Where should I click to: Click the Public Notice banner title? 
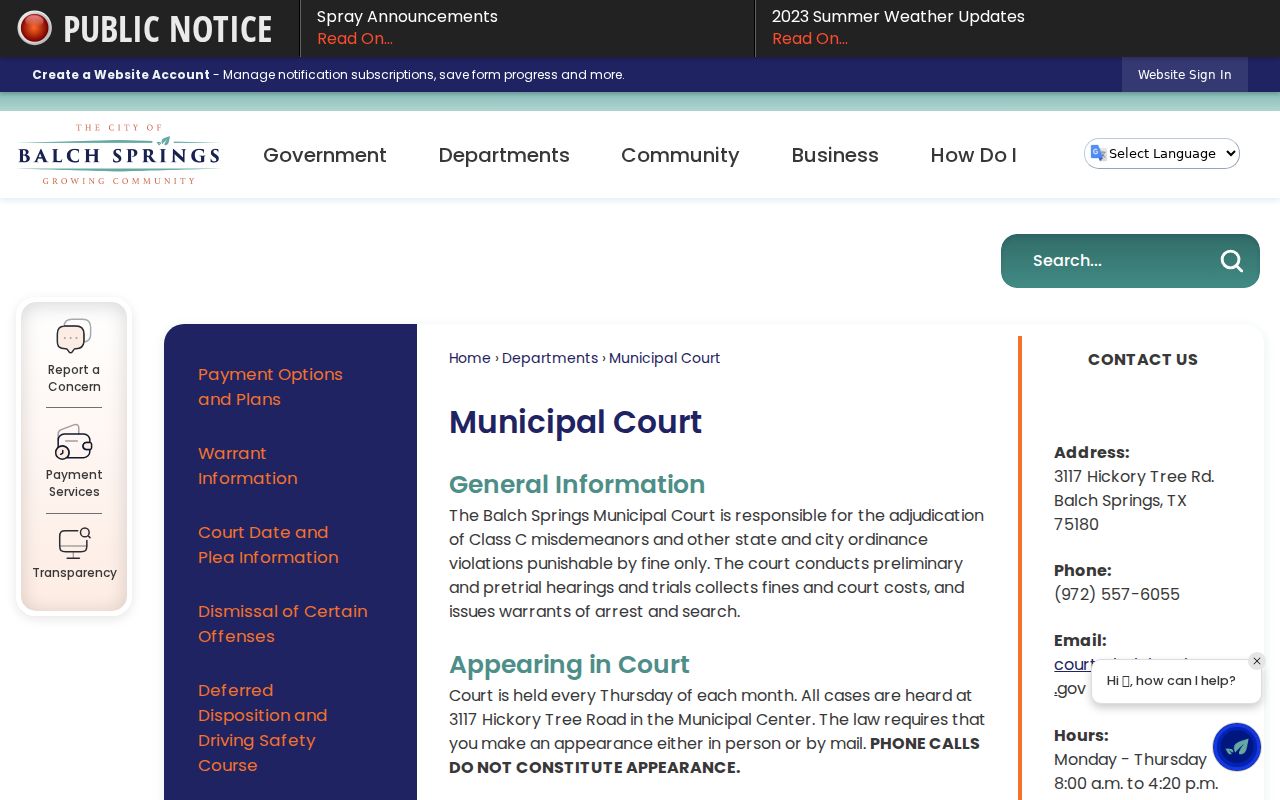click(x=168, y=29)
